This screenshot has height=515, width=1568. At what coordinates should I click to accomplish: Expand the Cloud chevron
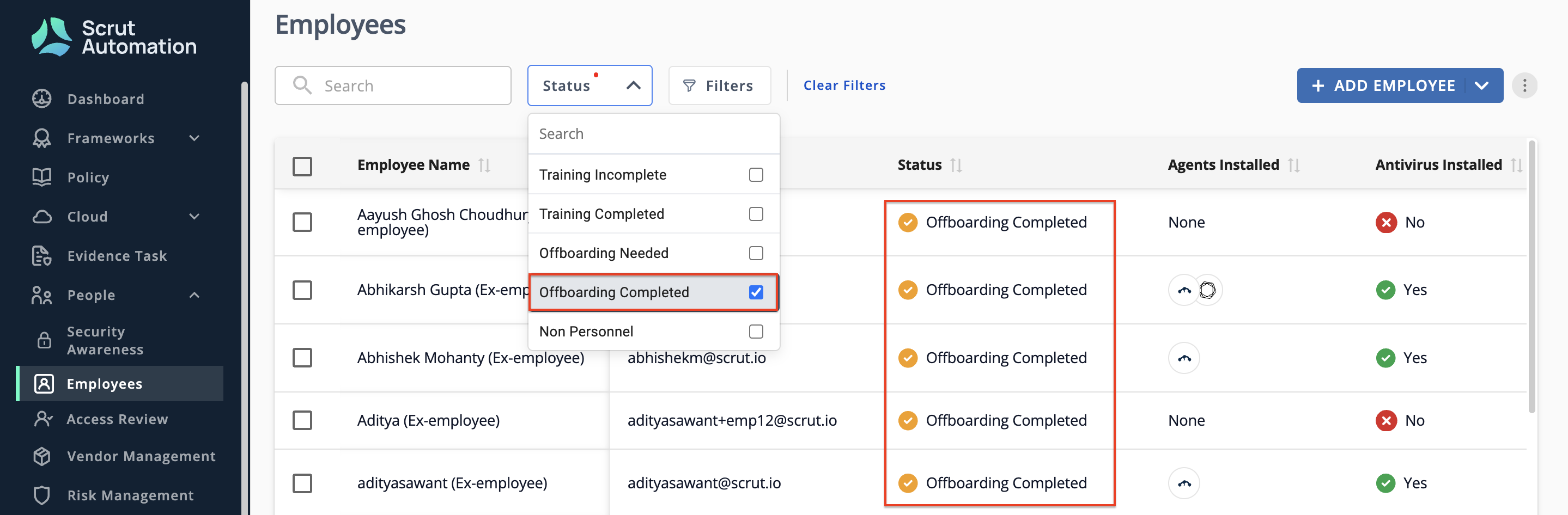[x=194, y=217]
